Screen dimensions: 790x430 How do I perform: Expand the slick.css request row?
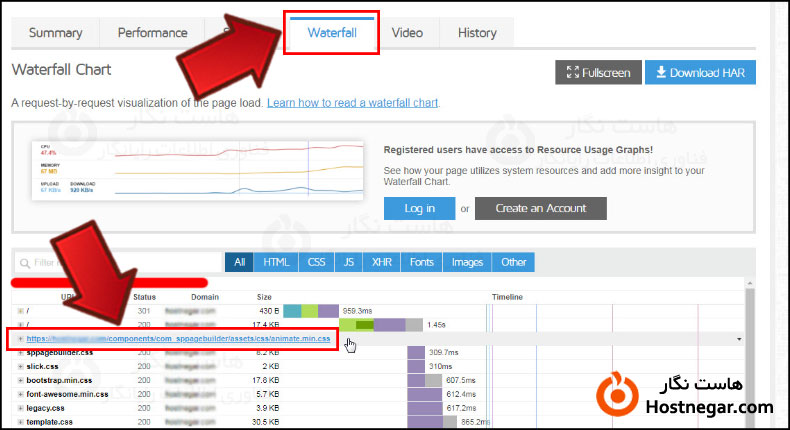[x=20, y=366]
